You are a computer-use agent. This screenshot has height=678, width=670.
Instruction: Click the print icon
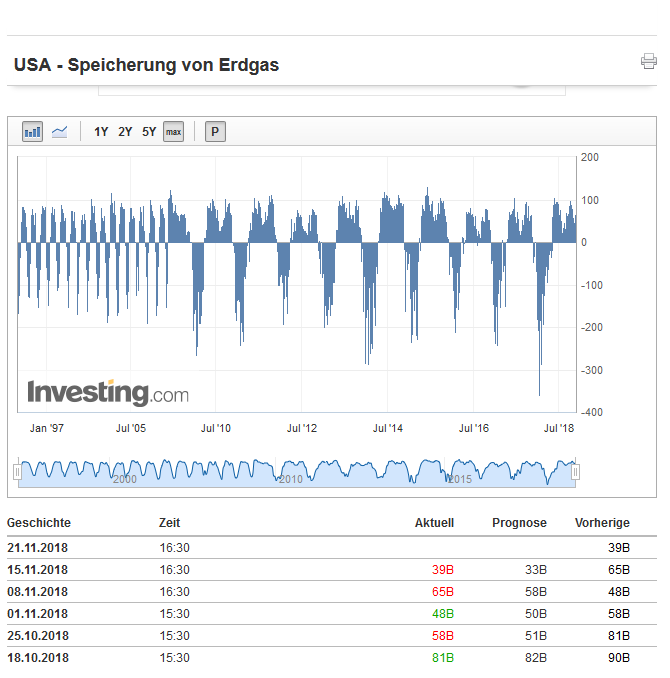coord(649,62)
